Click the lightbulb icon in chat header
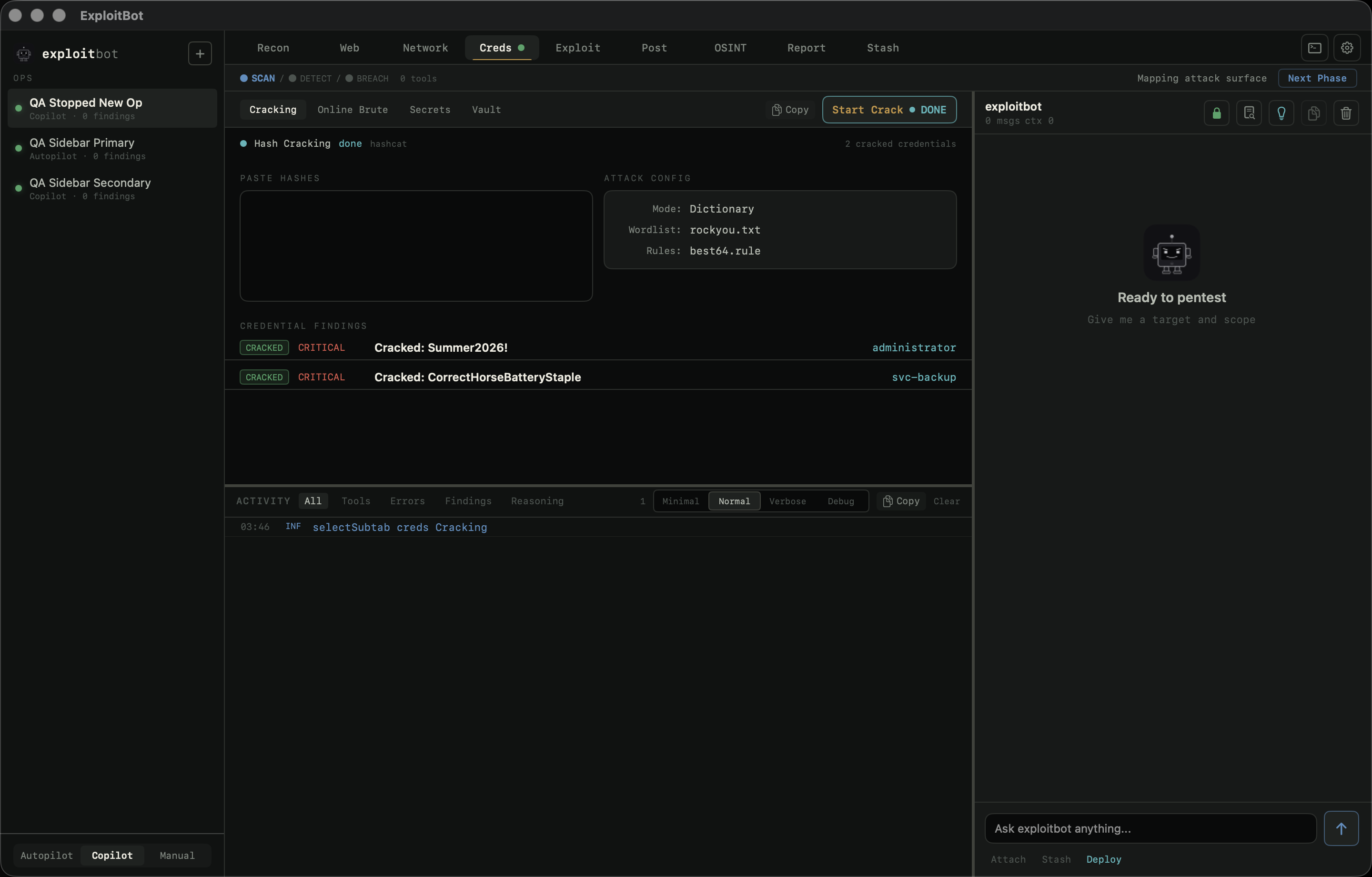 coord(1281,113)
